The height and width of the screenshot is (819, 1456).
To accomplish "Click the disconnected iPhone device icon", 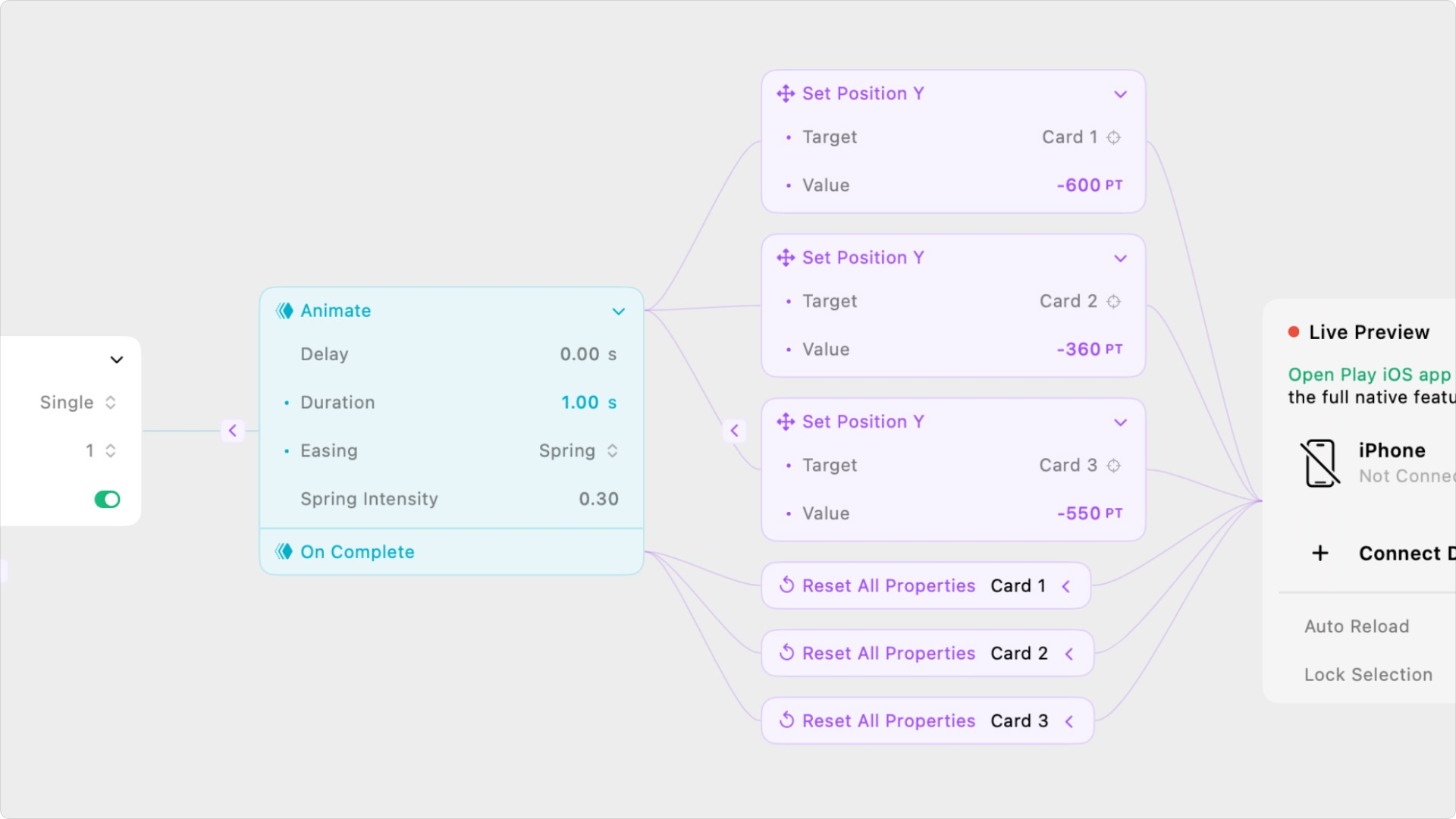I will coord(1320,463).
